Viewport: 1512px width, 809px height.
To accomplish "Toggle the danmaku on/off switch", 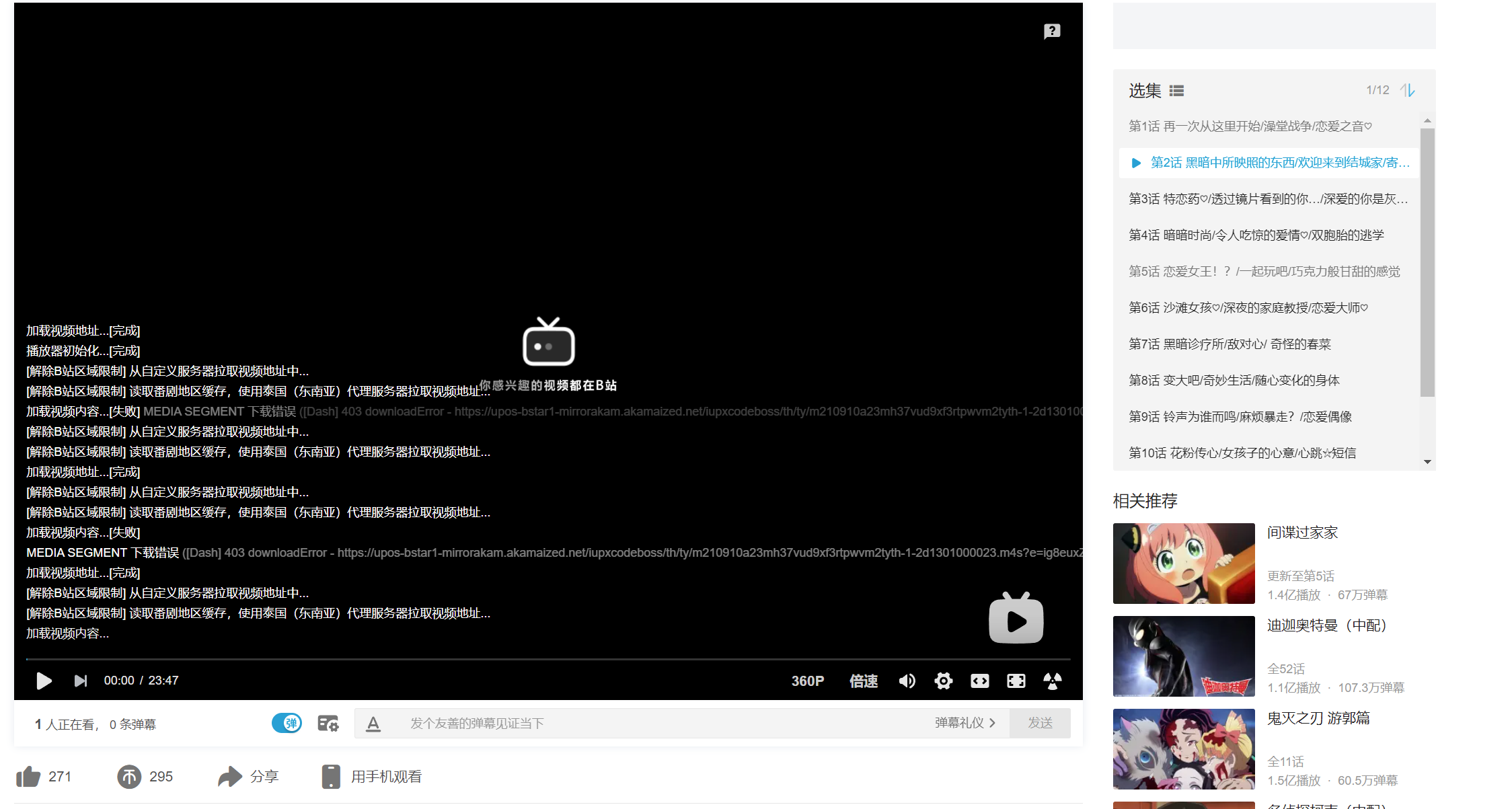I will tap(287, 723).
